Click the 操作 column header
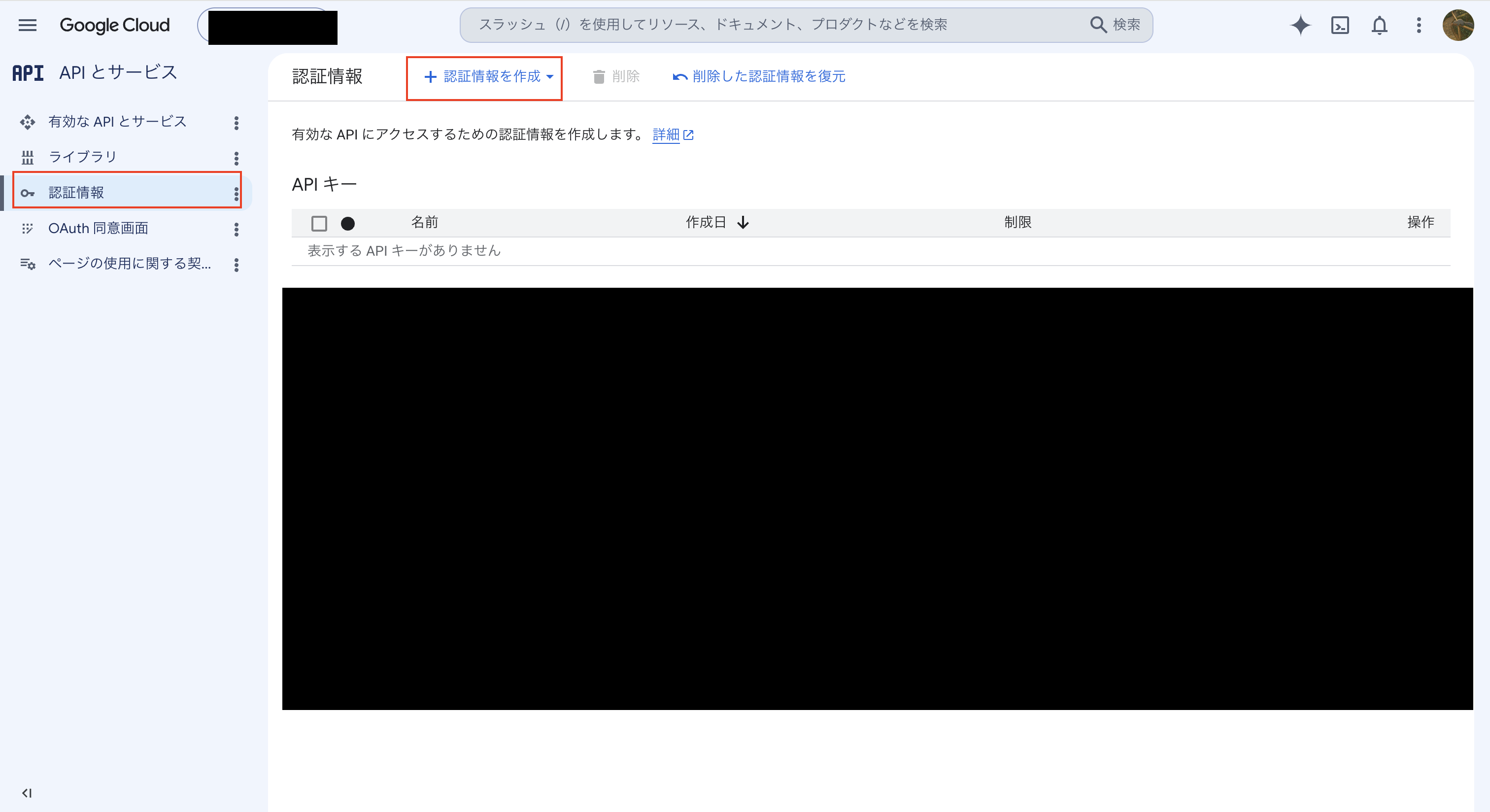The image size is (1490, 812). (1421, 222)
